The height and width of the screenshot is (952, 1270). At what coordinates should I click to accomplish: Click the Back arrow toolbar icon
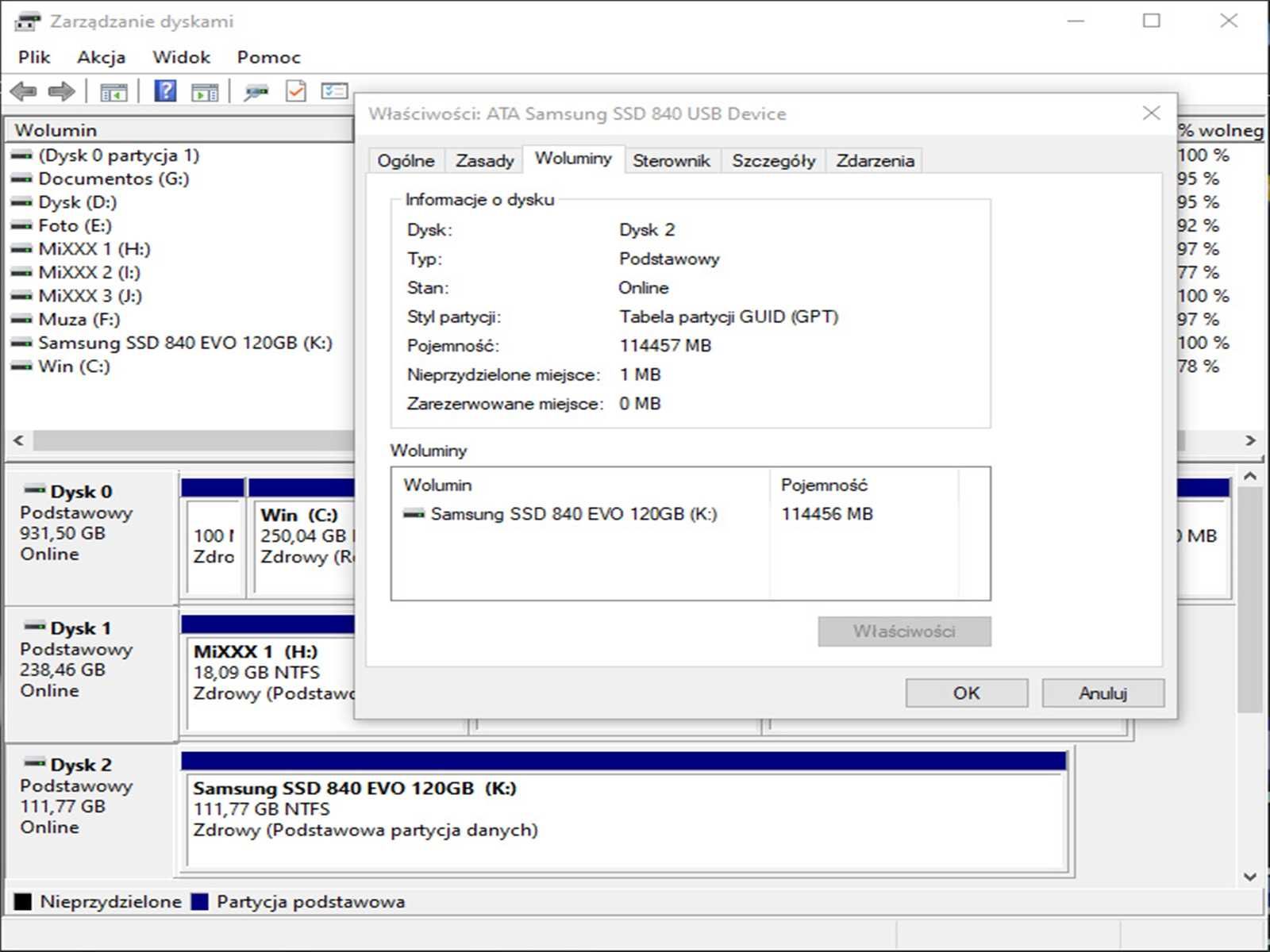pyautogui.click(x=24, y=92)
